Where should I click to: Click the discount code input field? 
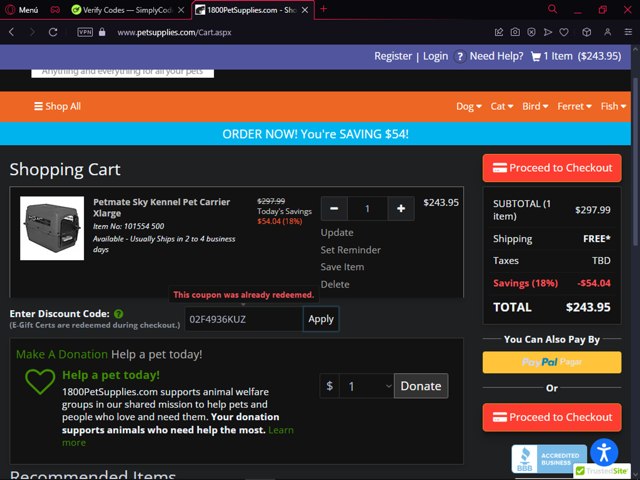click(x=244, y=319)
